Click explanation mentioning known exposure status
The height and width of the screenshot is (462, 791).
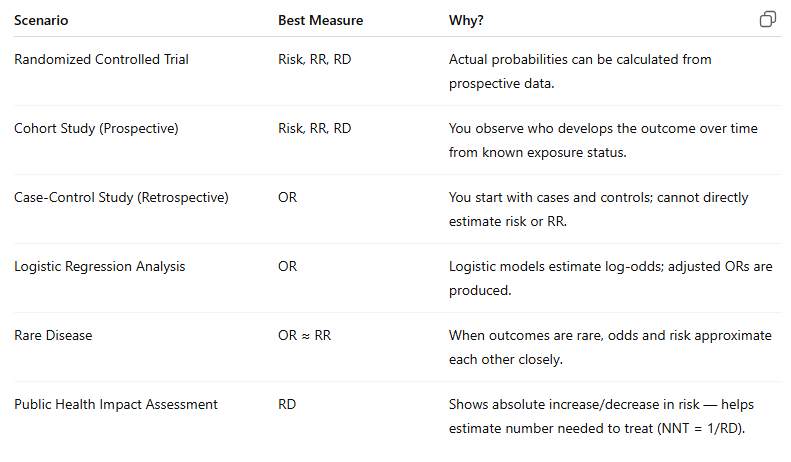[603, 140]
